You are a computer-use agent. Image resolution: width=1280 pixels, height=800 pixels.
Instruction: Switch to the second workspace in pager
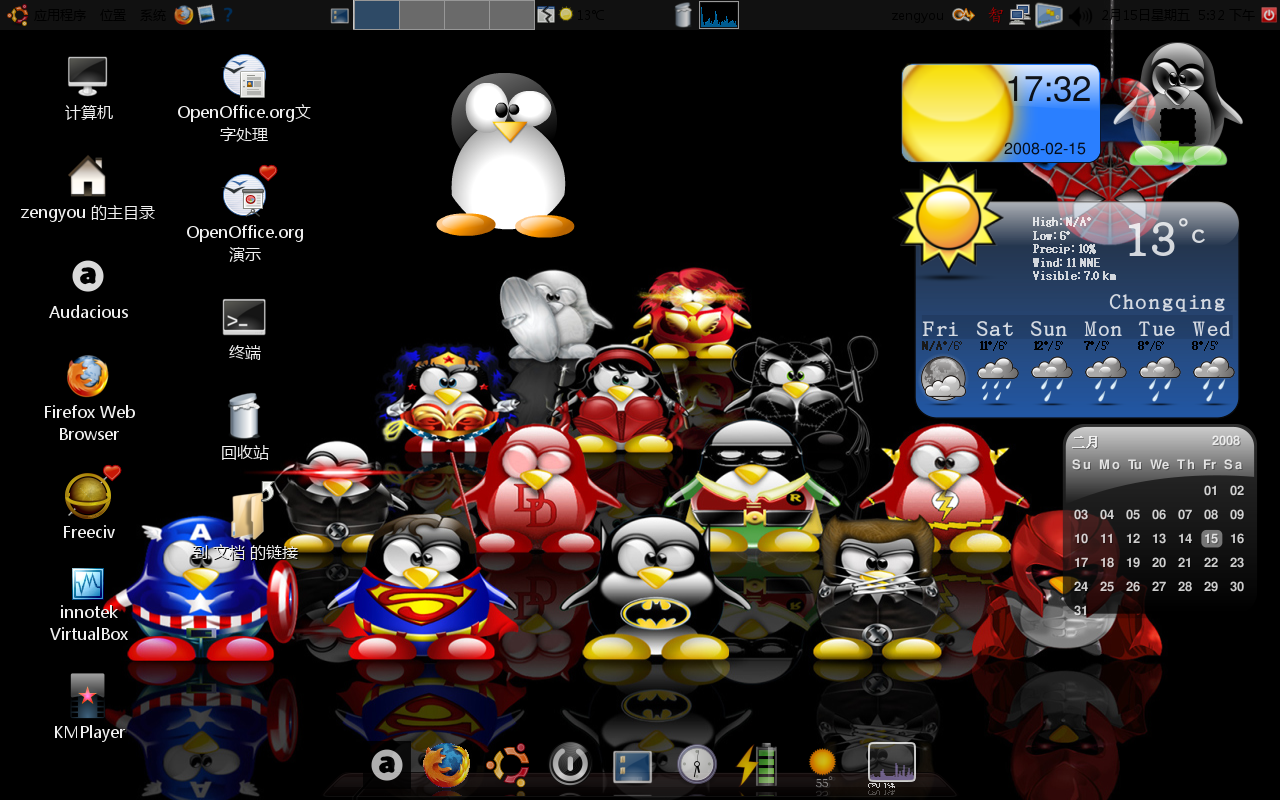[422, 15]
